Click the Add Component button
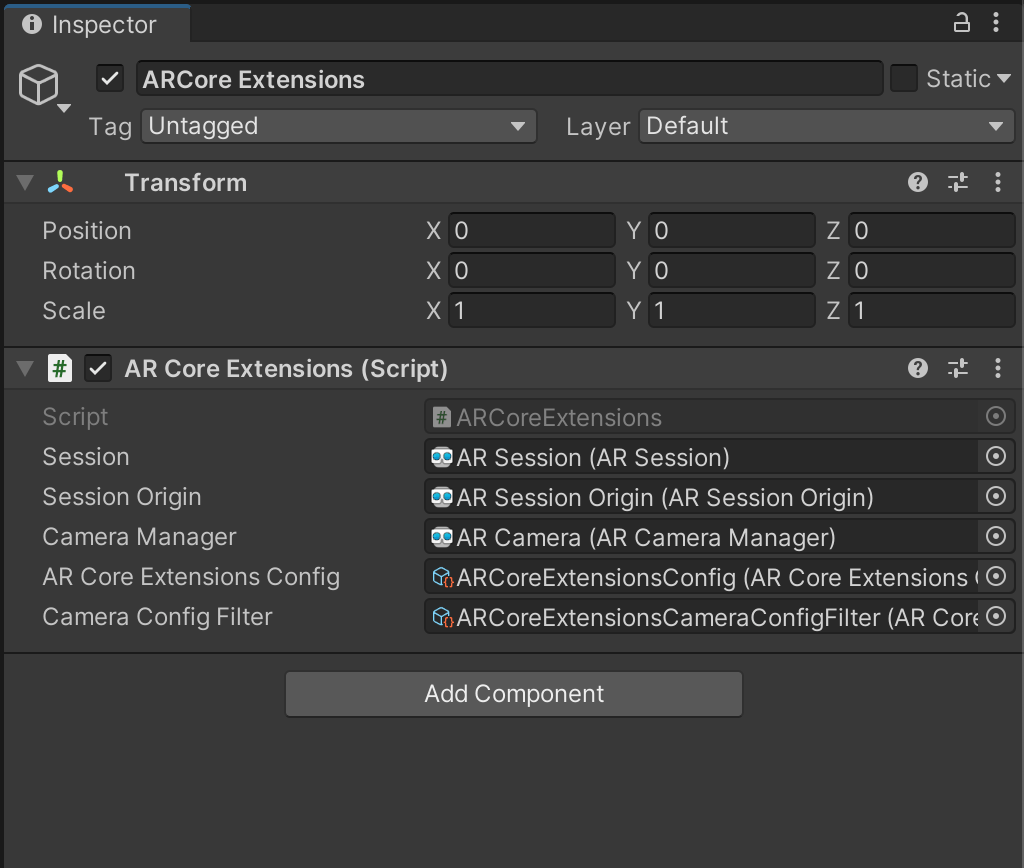This screenshot has width=1024, height=868. point(513,693)
